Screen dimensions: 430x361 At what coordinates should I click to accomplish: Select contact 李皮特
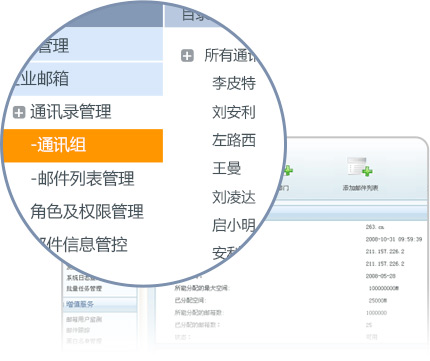coord(234,83)
